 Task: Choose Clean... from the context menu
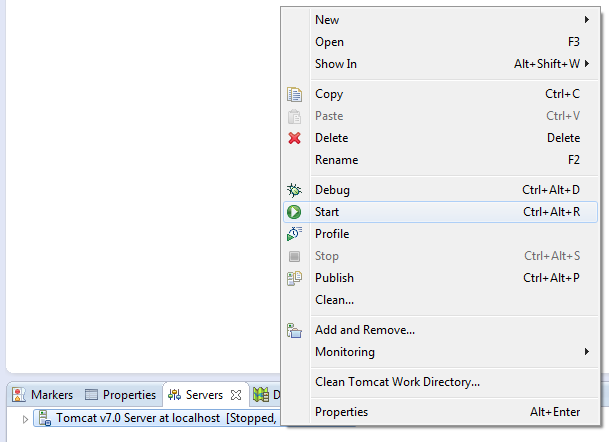point(334,300)
